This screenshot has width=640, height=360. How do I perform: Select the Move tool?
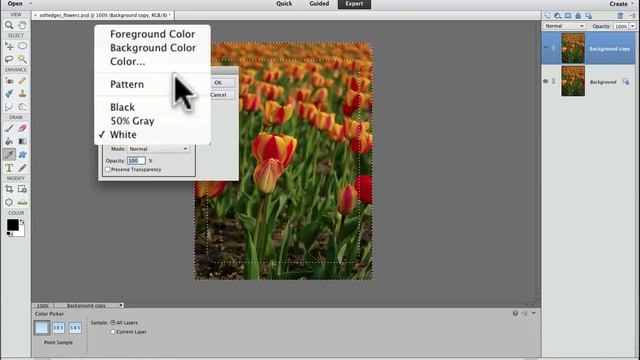pyautogui.click(x=9, y=46)
